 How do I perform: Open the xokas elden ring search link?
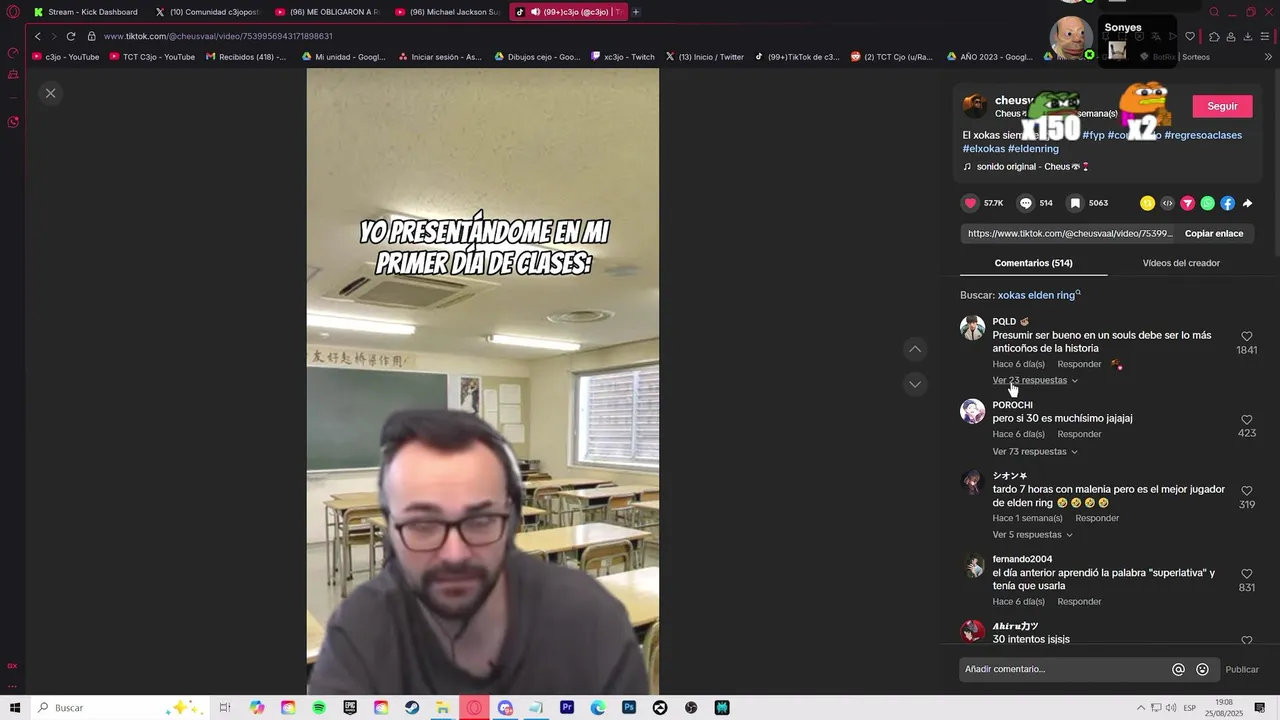1039,295
